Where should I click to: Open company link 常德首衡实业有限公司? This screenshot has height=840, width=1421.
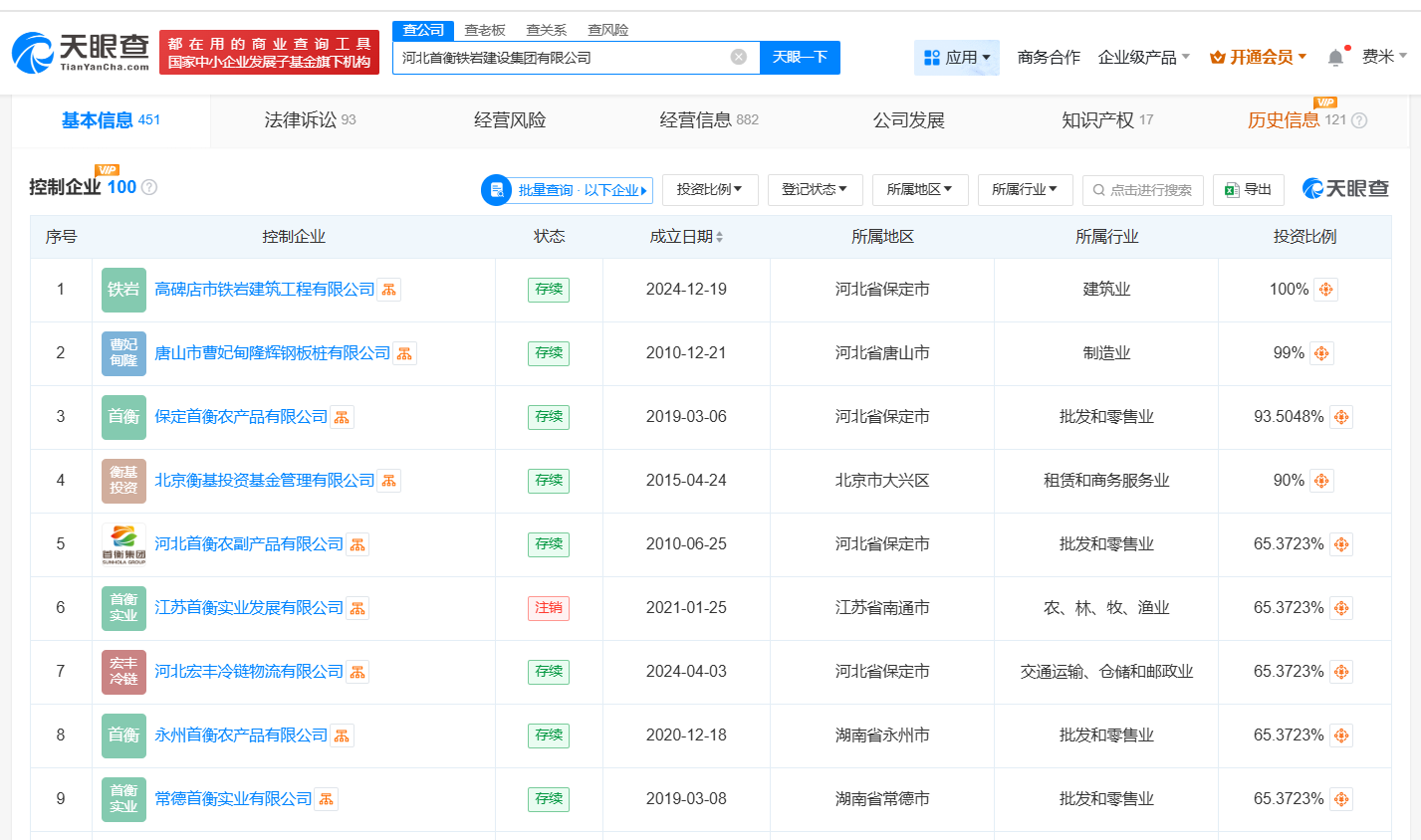pos(233,799)
